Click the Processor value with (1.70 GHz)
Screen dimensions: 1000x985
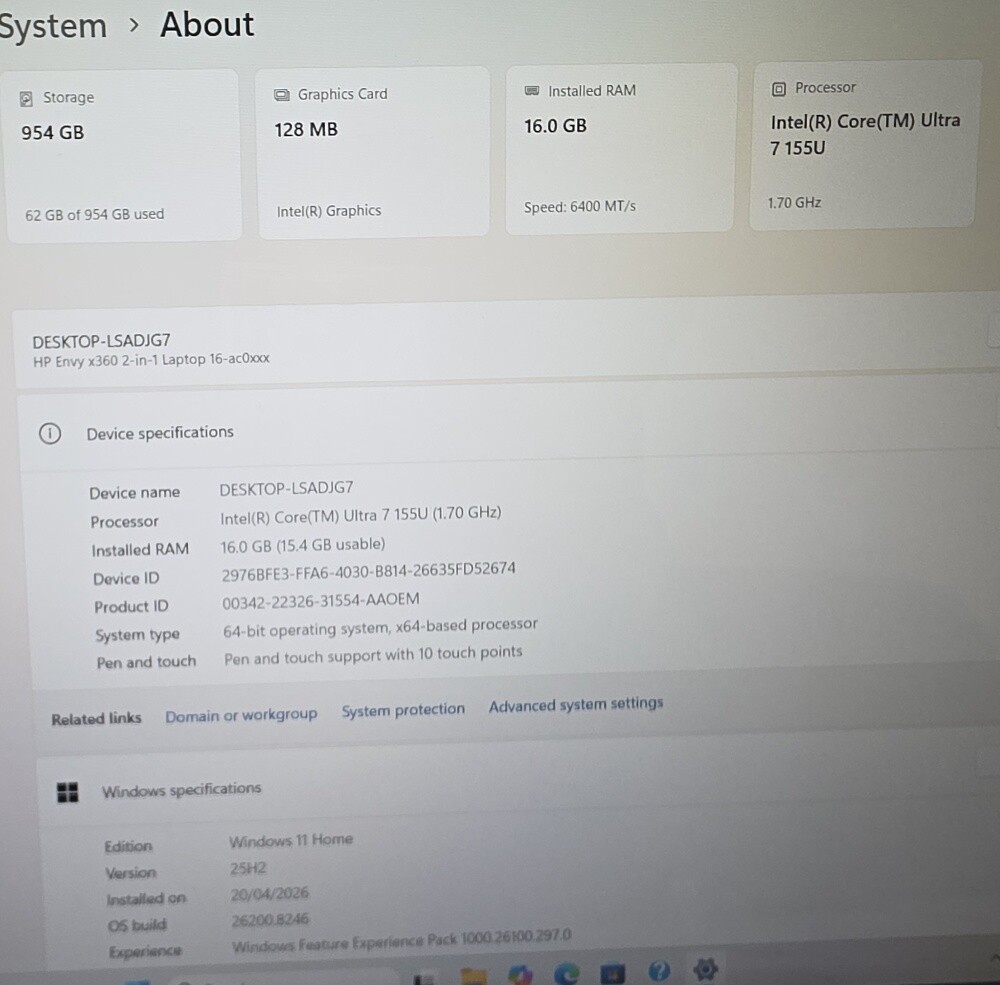tap(361, 515)
